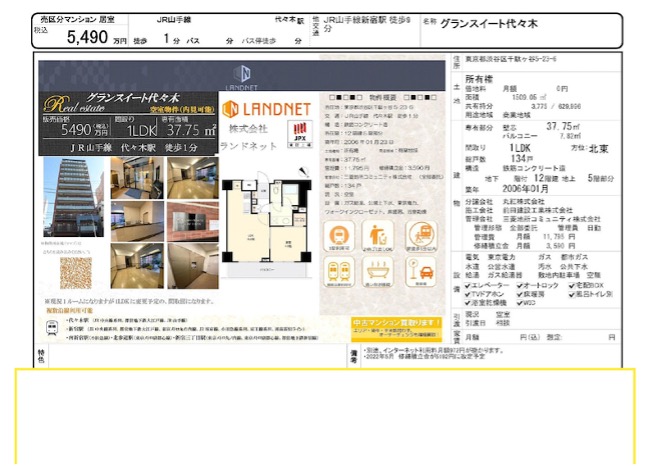
Task: Click the 物件概要 heading
Action: click(383, 97)
